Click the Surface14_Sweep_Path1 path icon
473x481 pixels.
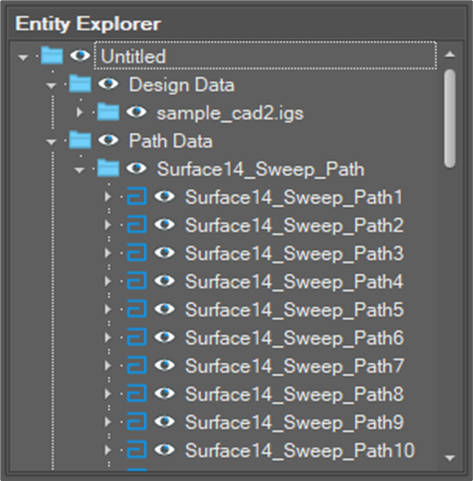point(137,196)
